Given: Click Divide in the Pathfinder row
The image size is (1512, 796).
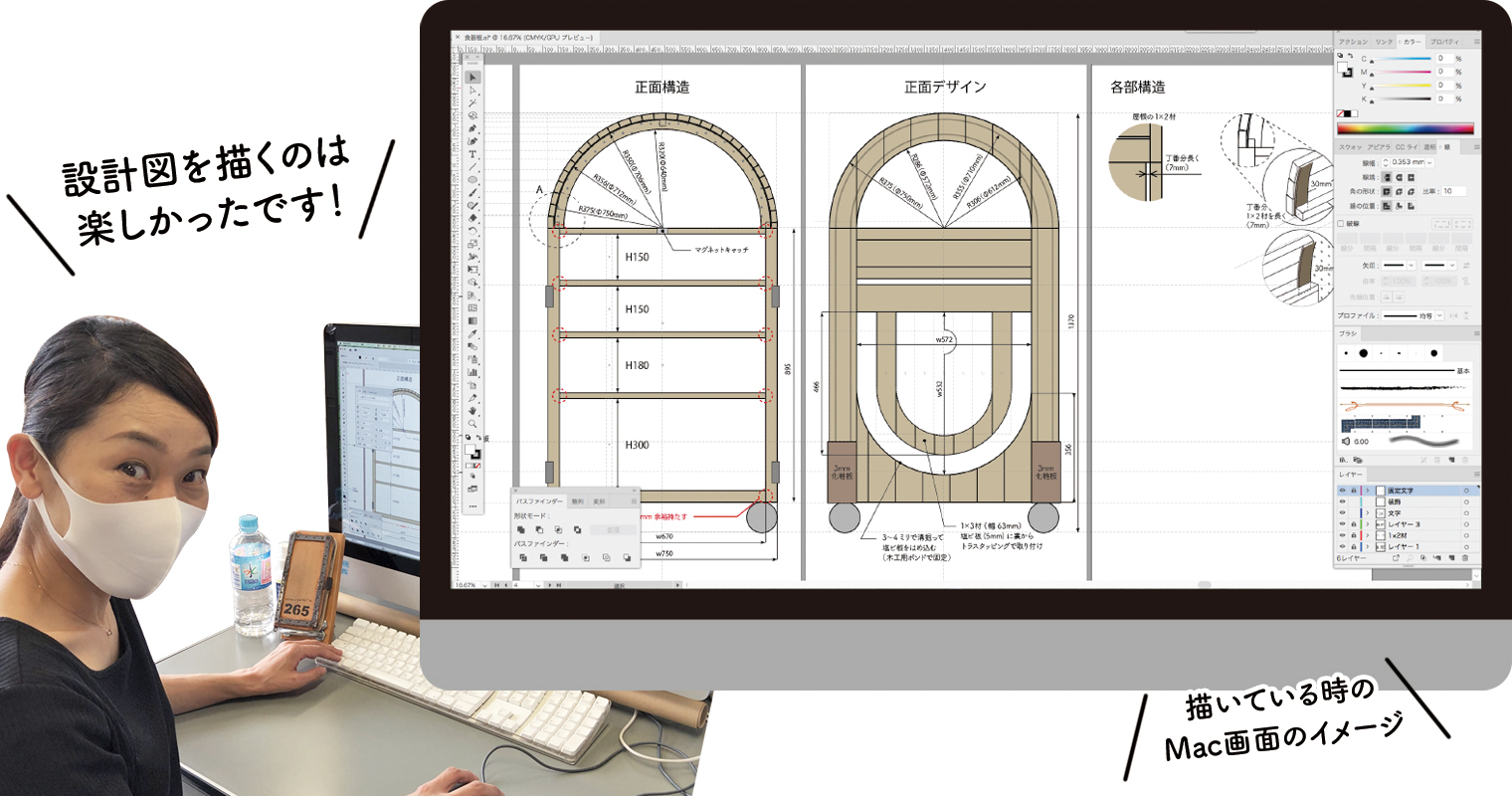Looking at the screenshot, I should tap(522, 557).
